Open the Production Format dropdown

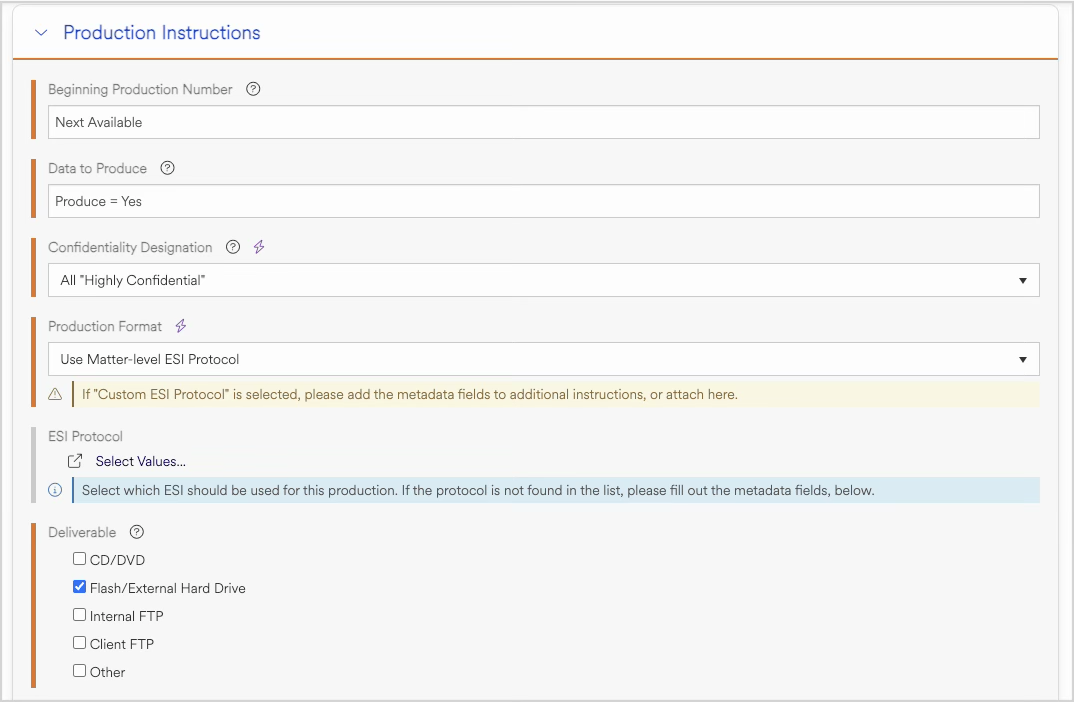point(543,359)
